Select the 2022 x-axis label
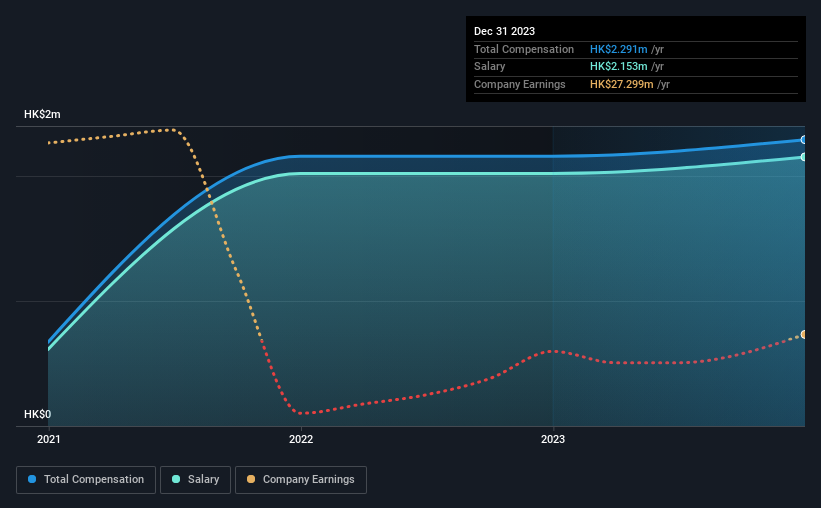Image resolution: width=821 pixels, height=508 pixels. click(301, 439)
